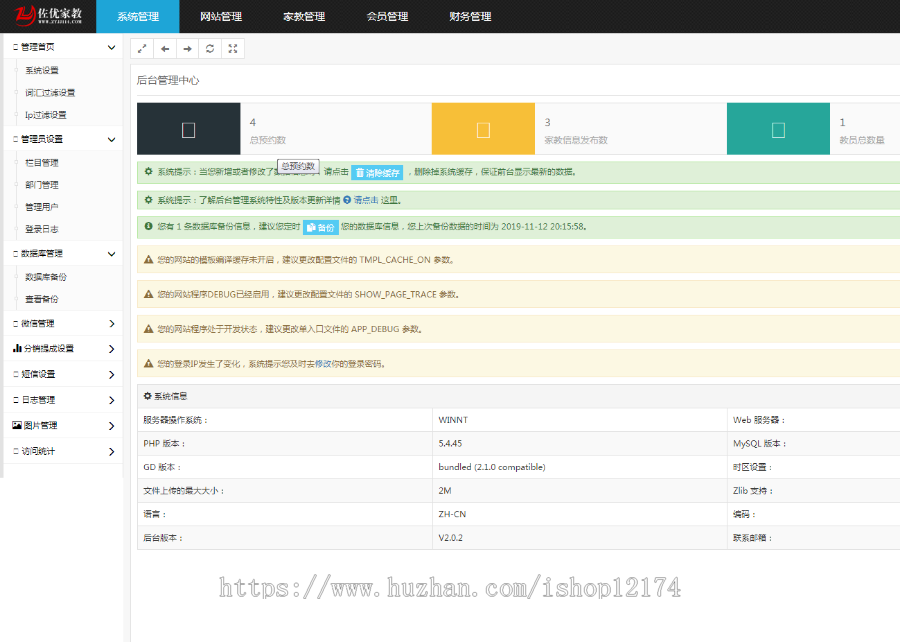Switch to the 系统管理 tab
Image resolution: width=900 pixels, height=642 pixels.
(138, 17)
